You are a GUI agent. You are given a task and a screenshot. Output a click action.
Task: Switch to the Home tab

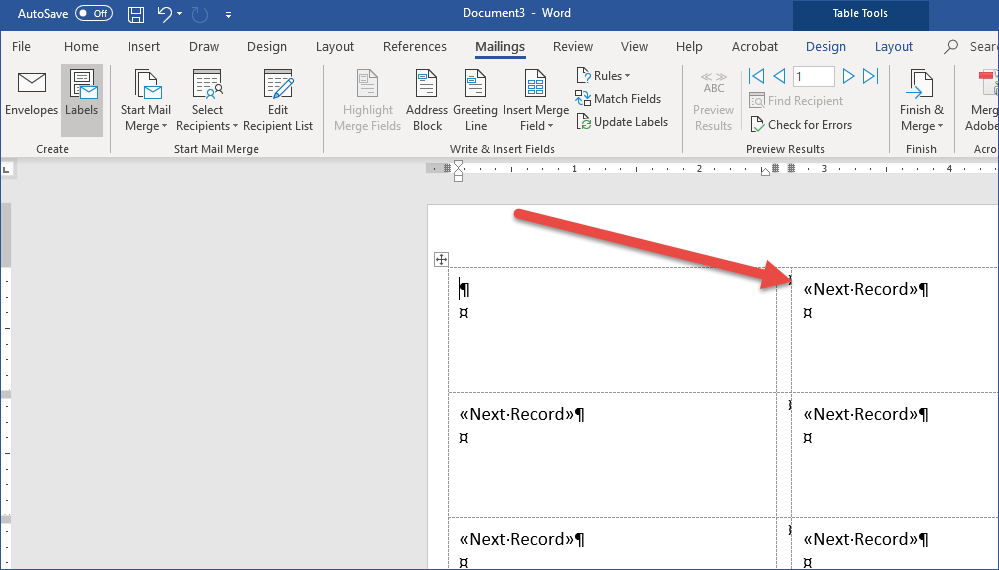[81, 46]
